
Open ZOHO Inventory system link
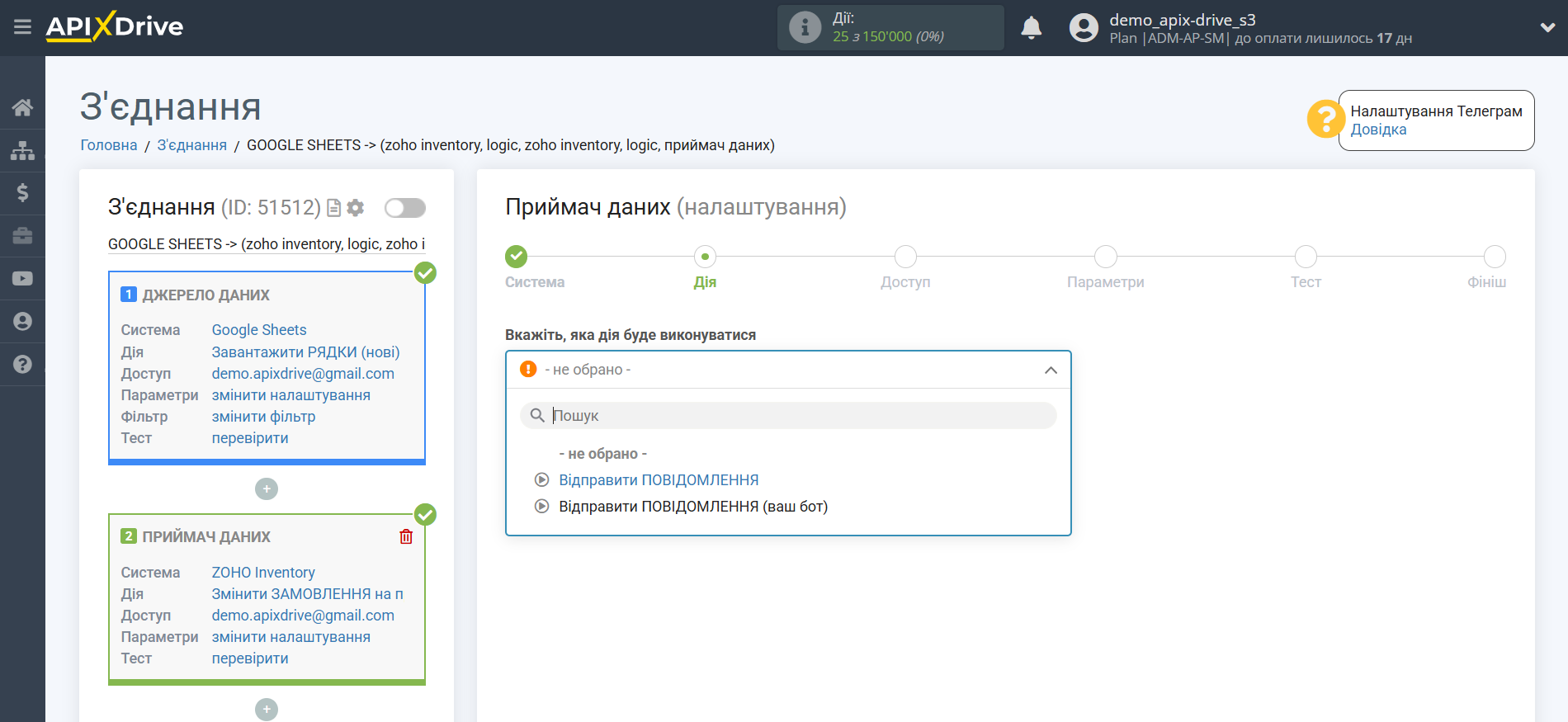click(263, 573)
